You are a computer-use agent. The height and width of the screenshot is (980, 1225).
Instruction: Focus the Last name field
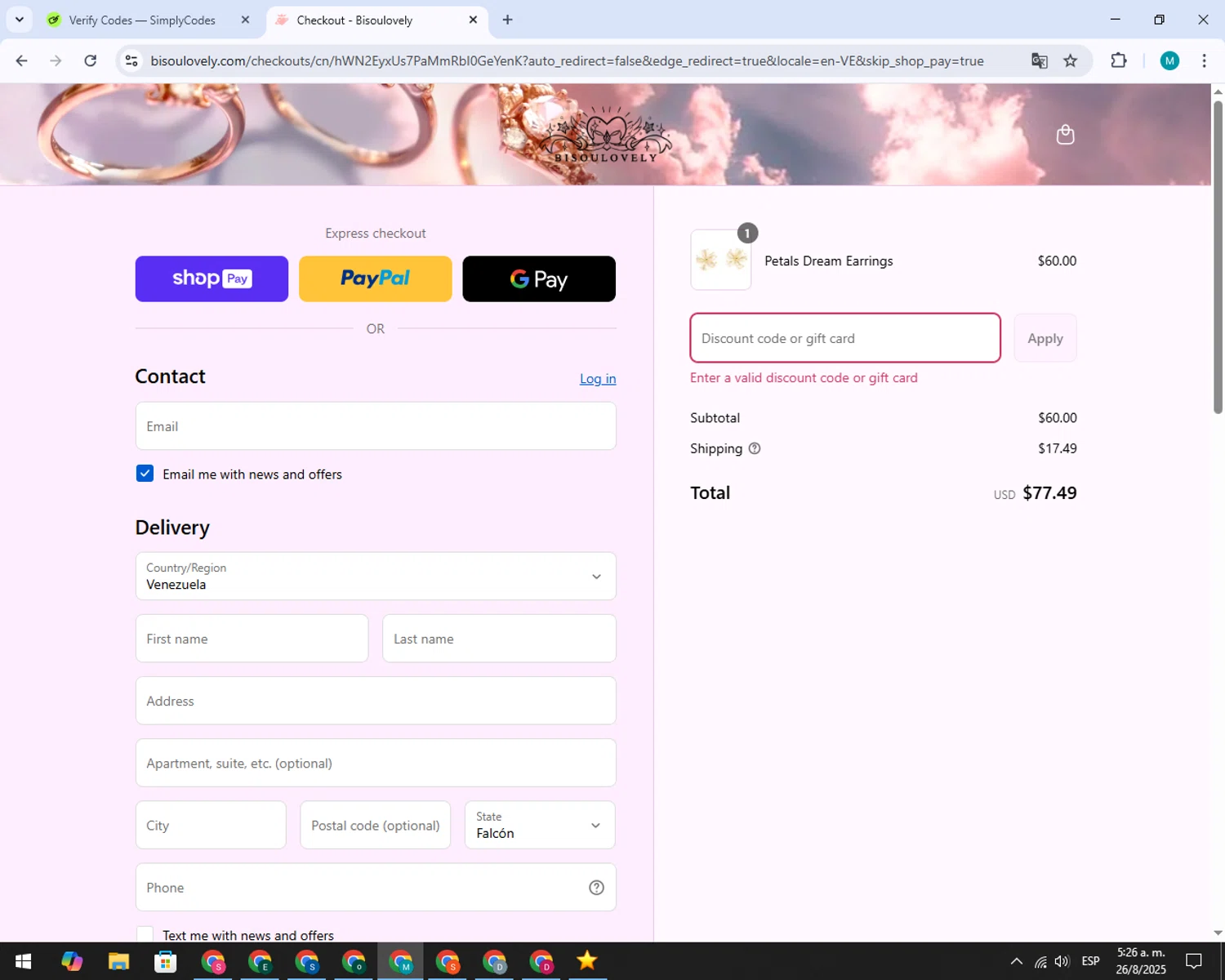pyautogui.click(x=499, y=639)
